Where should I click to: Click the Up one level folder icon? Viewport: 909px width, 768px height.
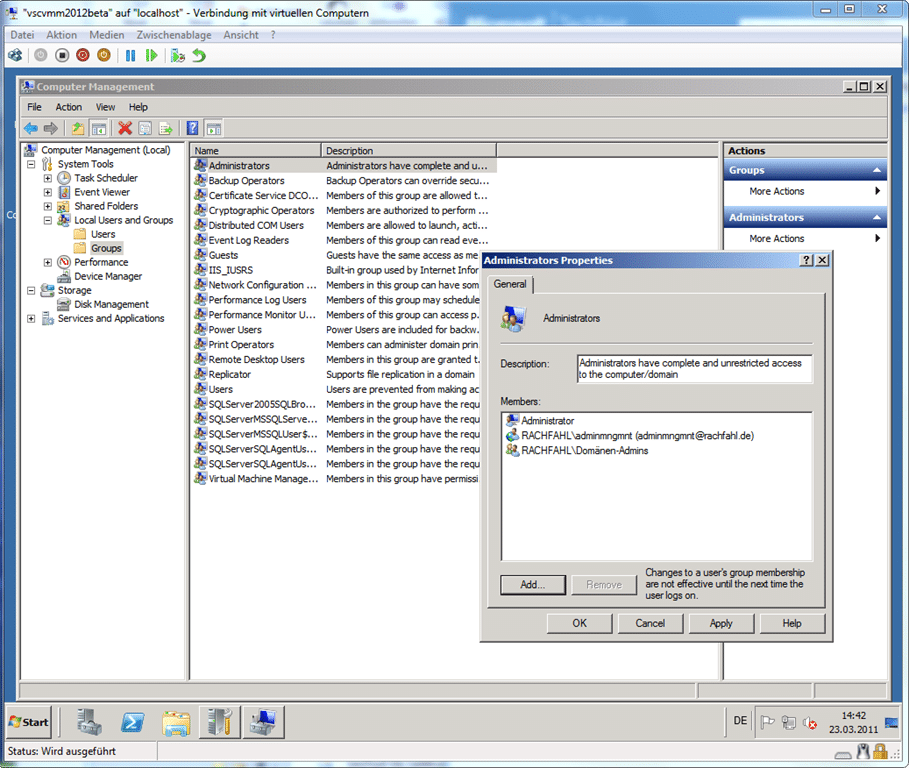78,128
